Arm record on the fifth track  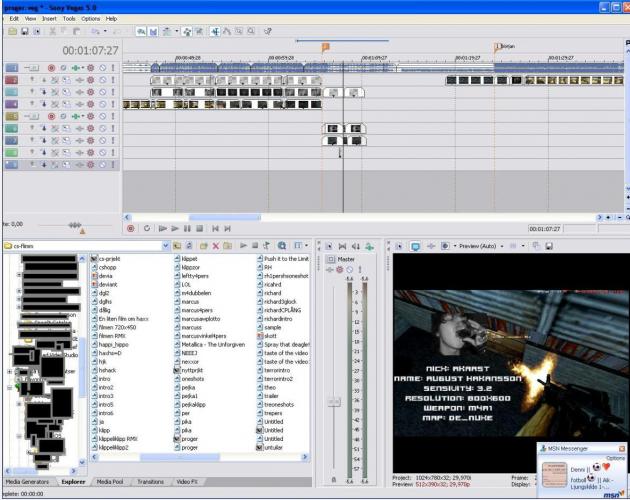point(51,116)
